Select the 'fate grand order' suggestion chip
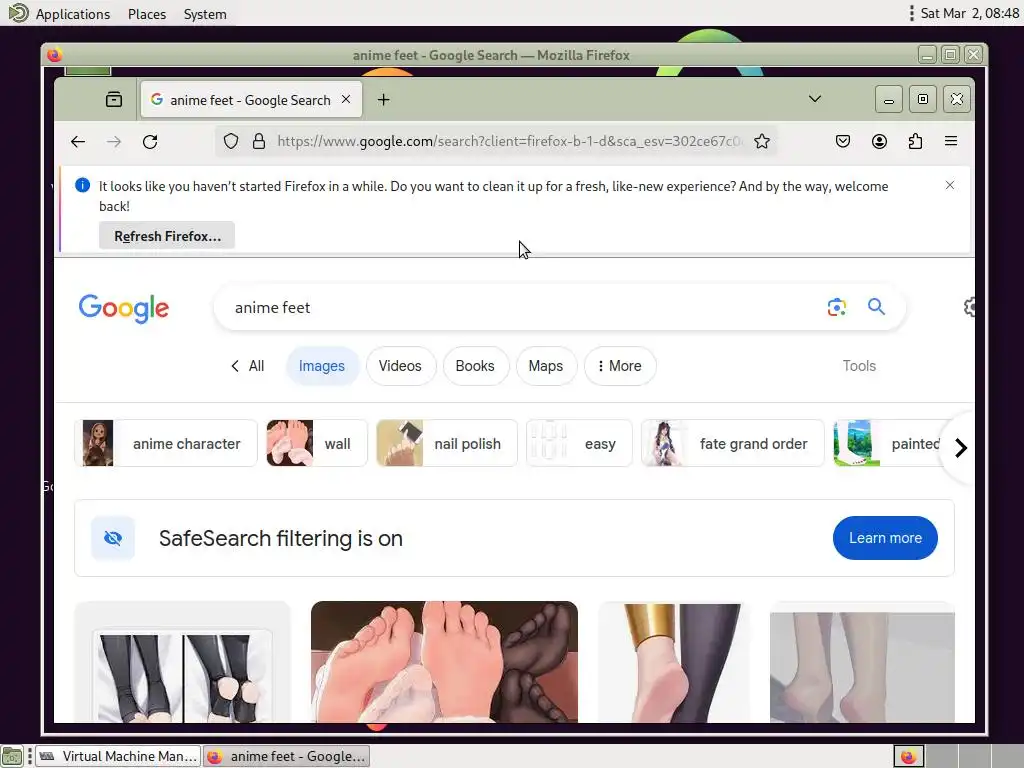This screenshot has width=1024, height=768. pos(733,443)
